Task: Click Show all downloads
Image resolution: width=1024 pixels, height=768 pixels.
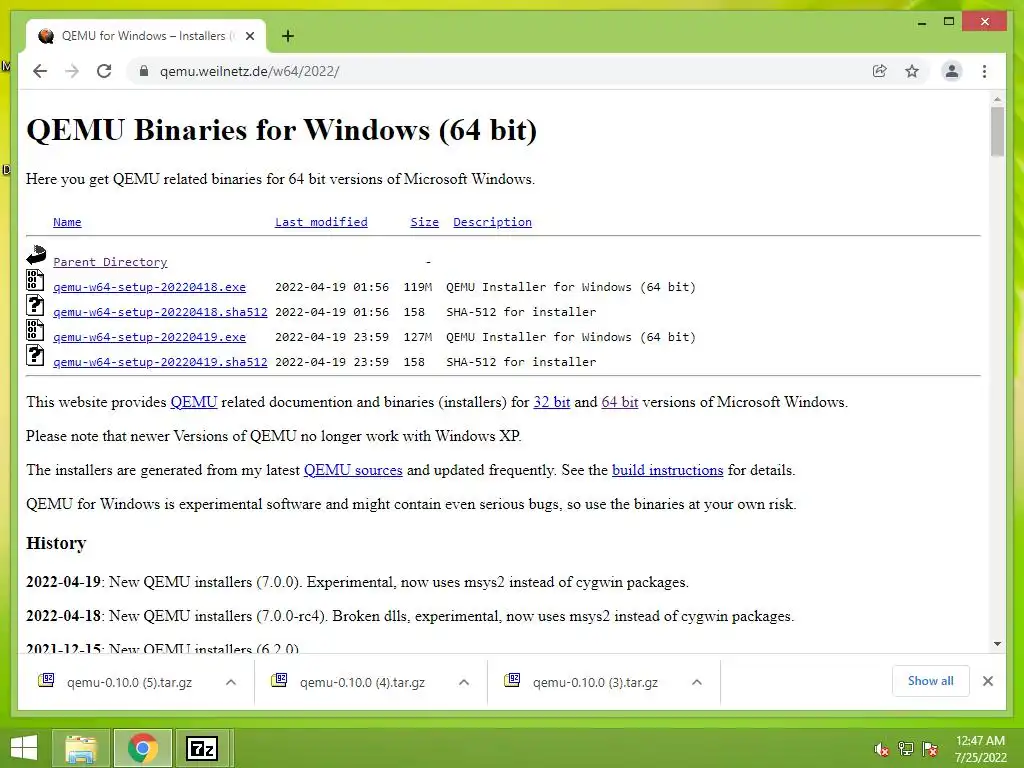Action: pos(931,681)
